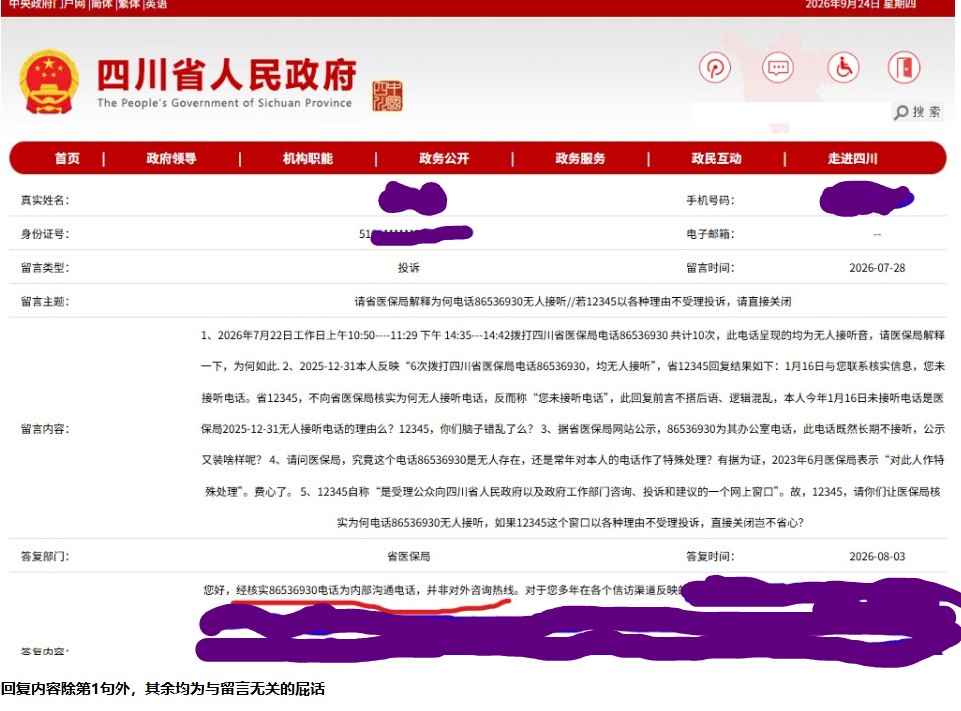
Task: Click the red seal stamp beside title
Action: (387, 96)
